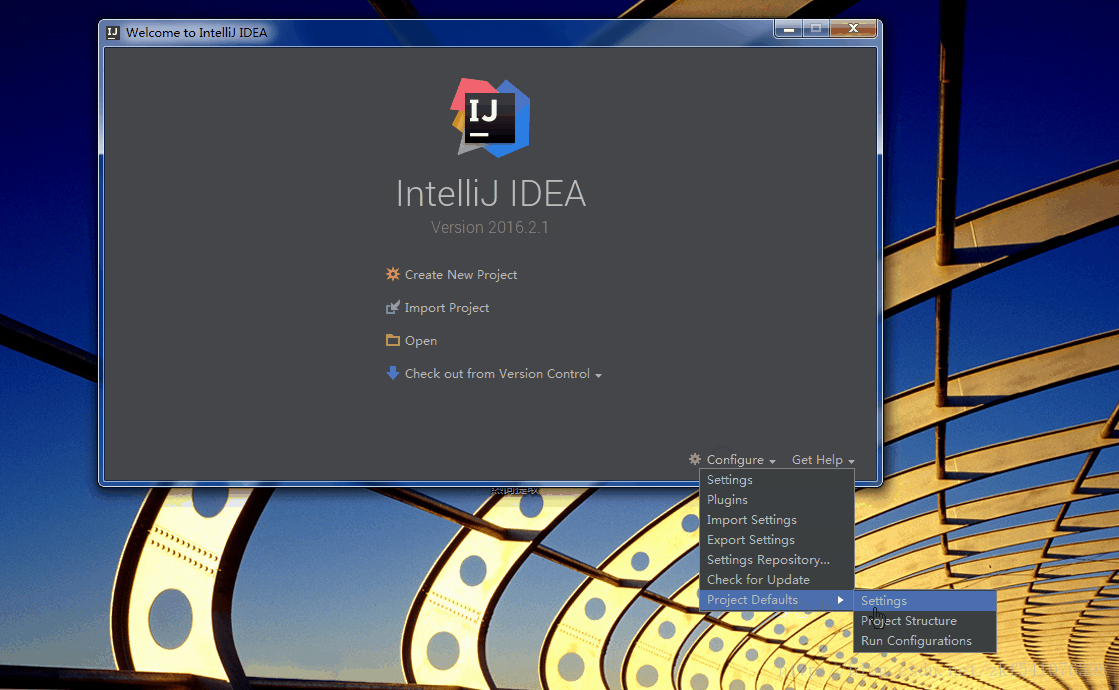Select Settings in the Project Defaults submenu
The image size is (1119, 690).
(x=925, y=601)
